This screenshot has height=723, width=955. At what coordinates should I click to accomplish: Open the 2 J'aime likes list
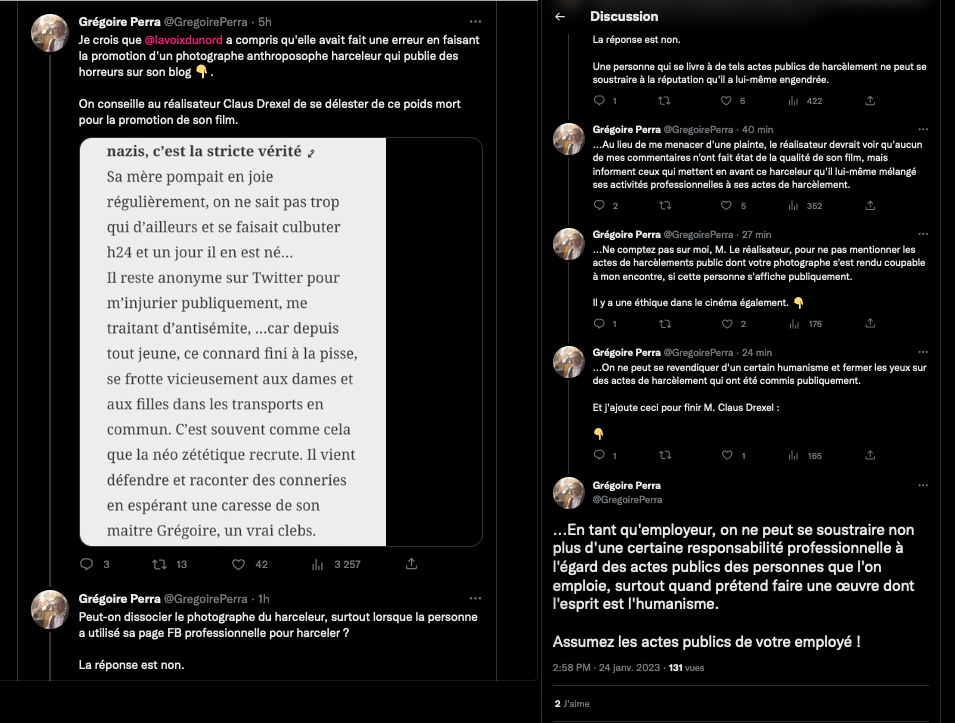[572, 704]
